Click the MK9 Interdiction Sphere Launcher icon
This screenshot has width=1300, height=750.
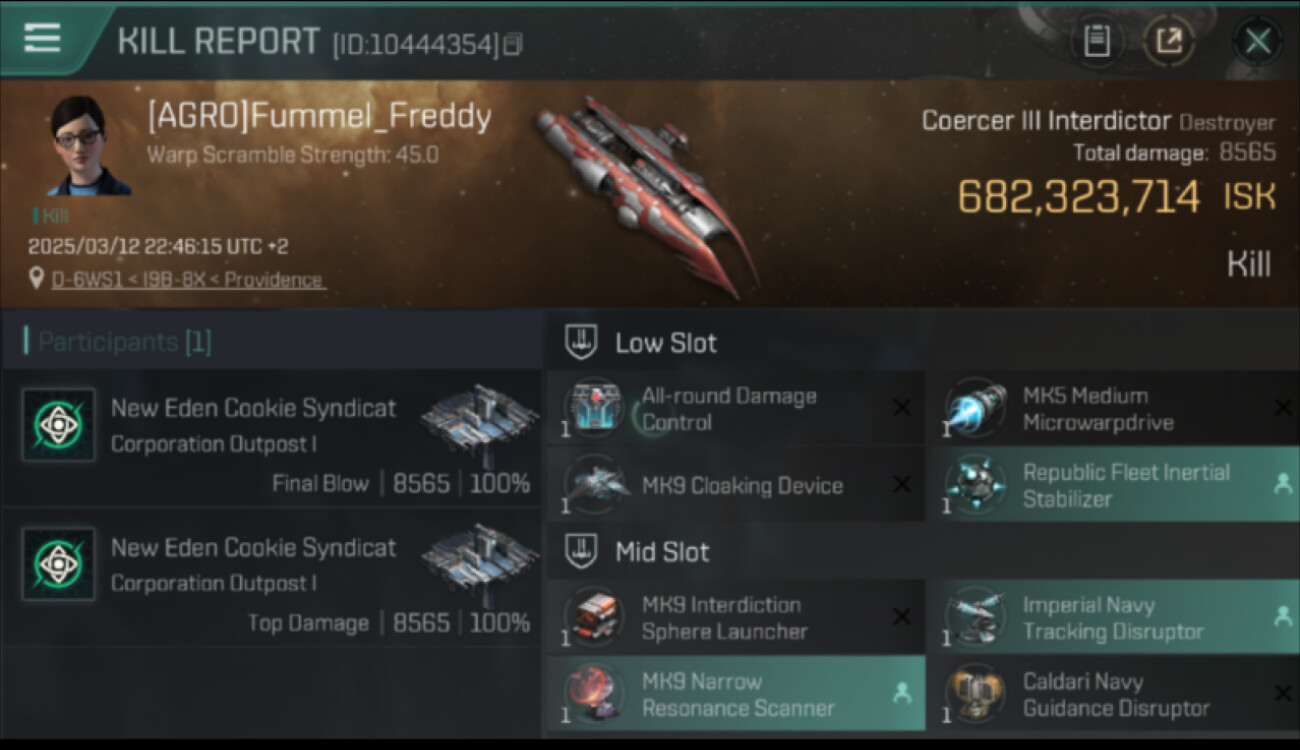[594, 618]
